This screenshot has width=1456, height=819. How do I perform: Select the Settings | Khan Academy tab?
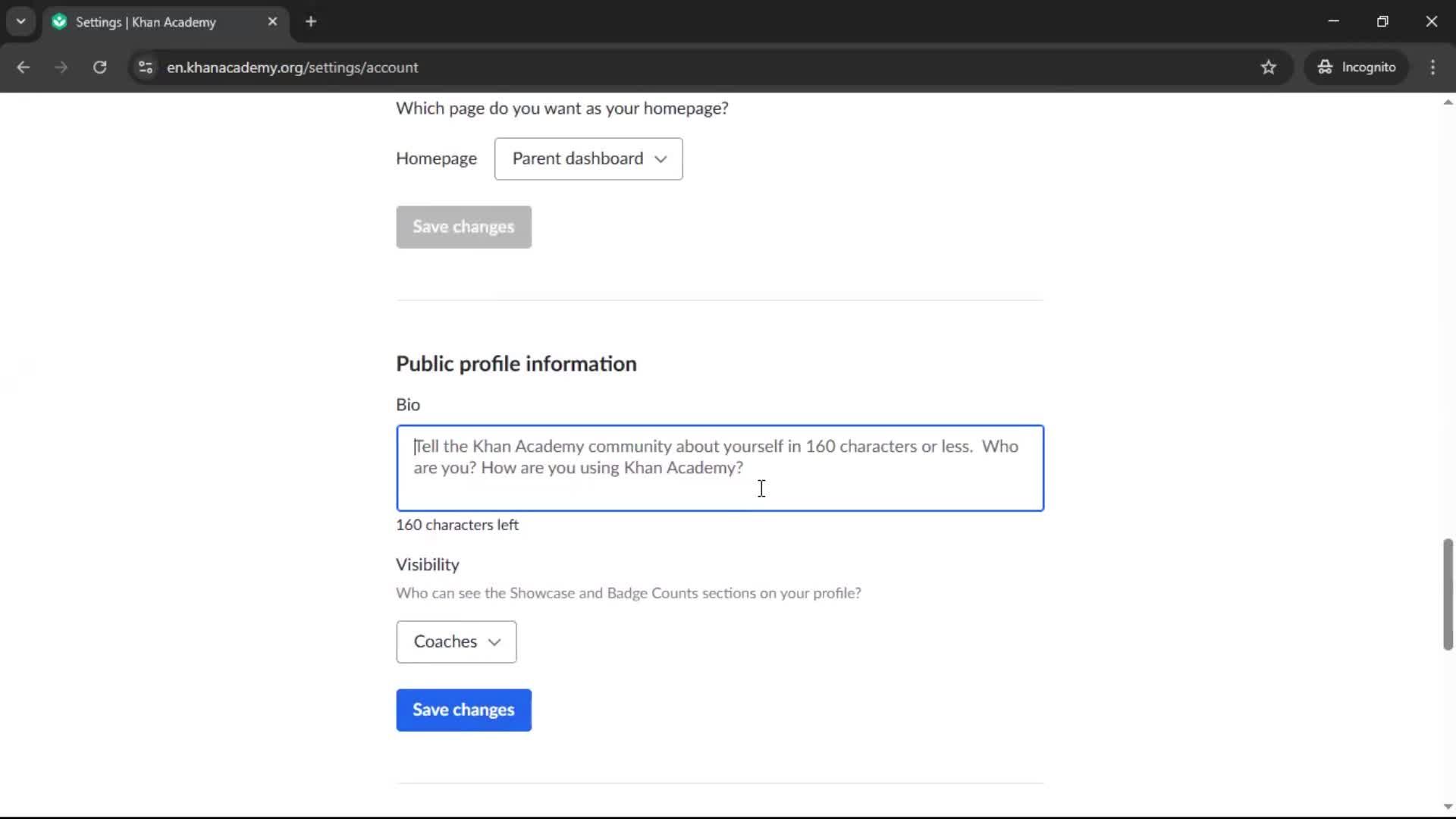point(165,22)
